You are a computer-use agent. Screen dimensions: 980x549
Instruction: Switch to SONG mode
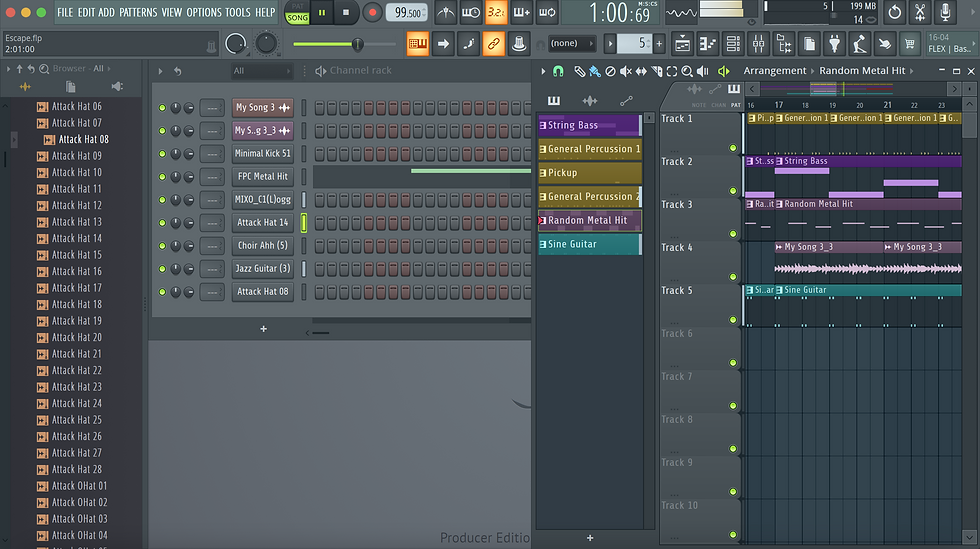tap(298, 18)
